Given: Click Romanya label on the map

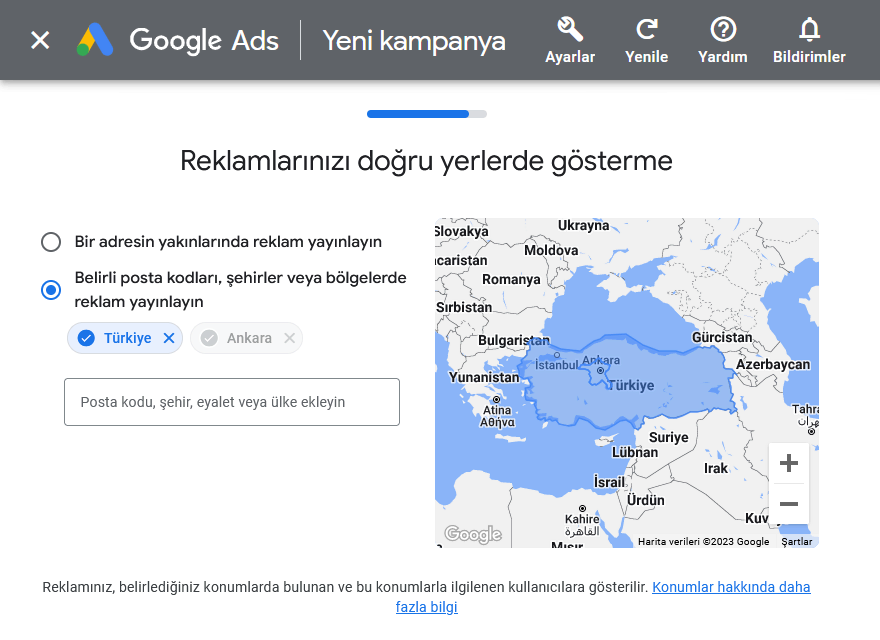Looking at the screenshot, I should [511, 279].
